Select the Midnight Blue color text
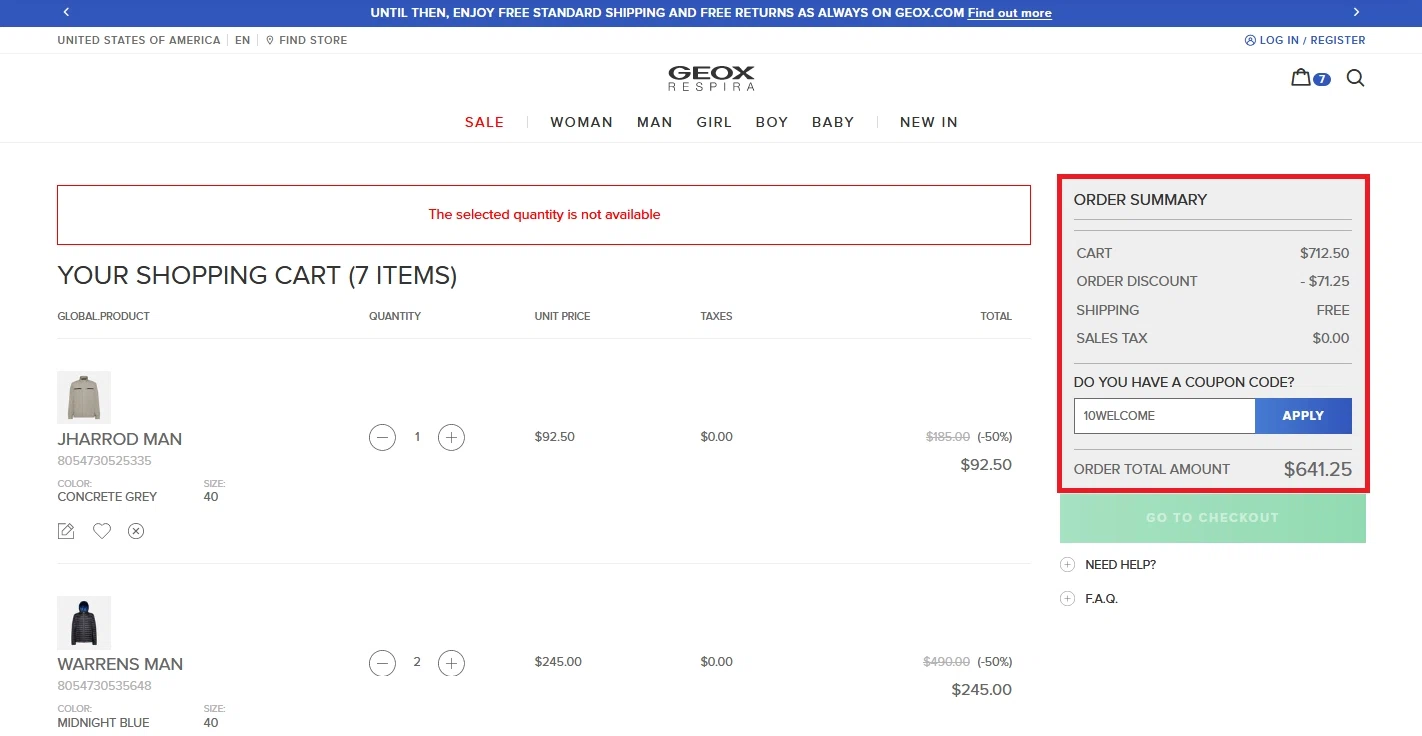The image size is (1422, 736). pos(103,723)
